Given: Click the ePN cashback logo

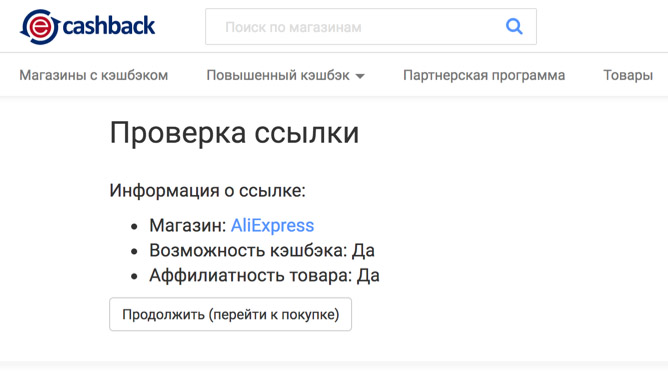Looking at the screenshot, I should coord(87,27).
